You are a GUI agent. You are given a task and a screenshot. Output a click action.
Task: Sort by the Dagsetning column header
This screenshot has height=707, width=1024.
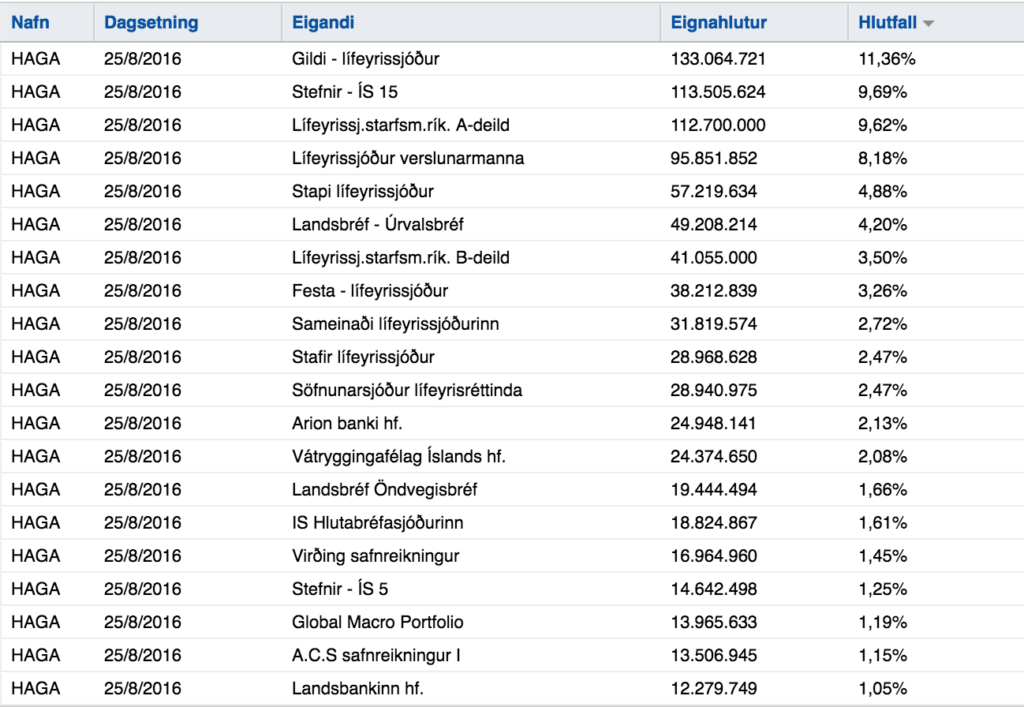(151, 22)
